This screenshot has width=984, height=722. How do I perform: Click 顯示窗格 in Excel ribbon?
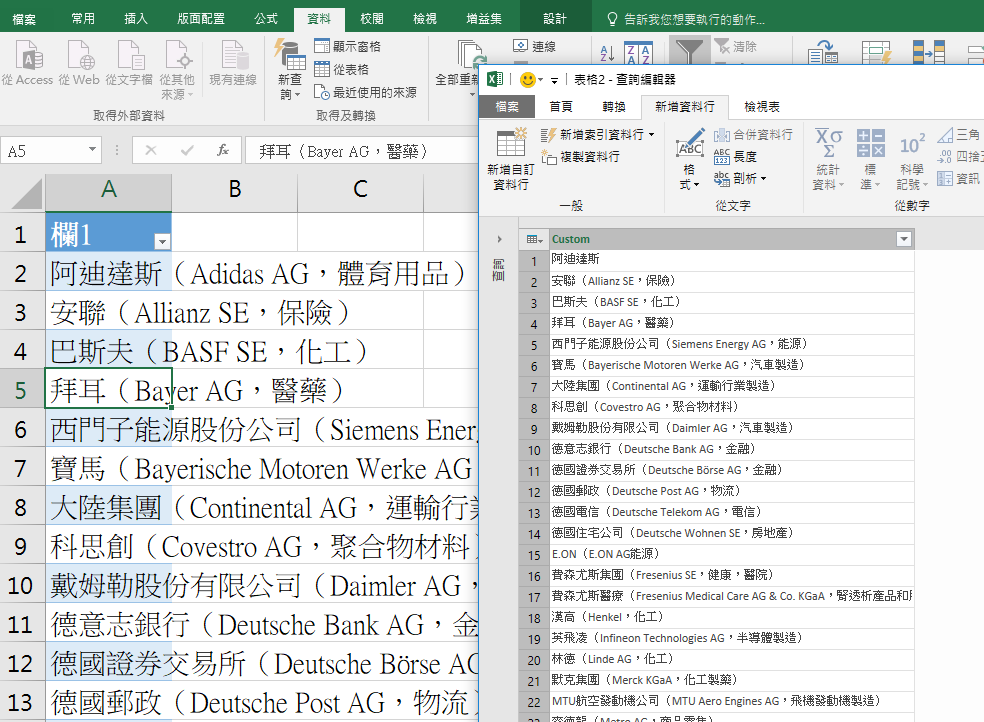pos(348,46)
